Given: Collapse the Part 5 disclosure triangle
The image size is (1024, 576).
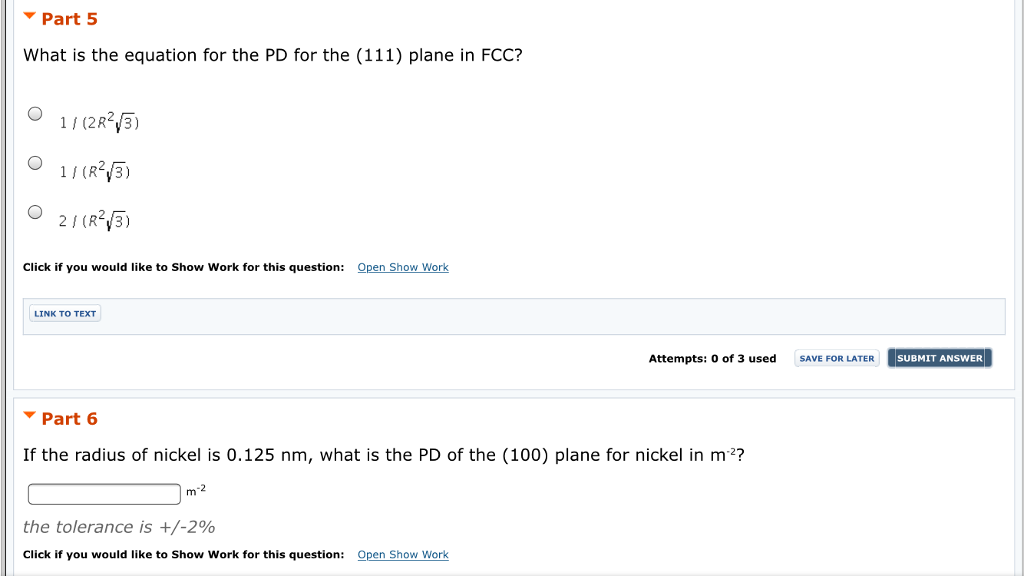Looking at the screenshot, I should 29,18.
